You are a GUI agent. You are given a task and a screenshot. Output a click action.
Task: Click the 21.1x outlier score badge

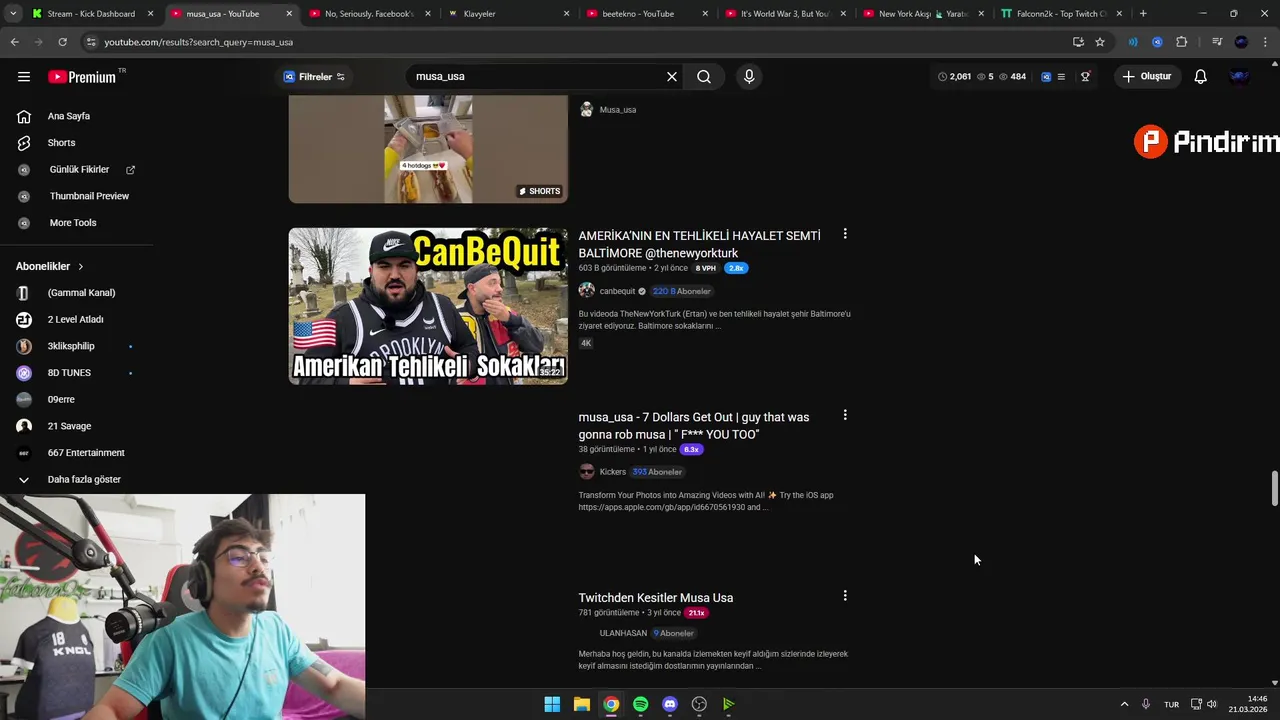coord(696,612)
